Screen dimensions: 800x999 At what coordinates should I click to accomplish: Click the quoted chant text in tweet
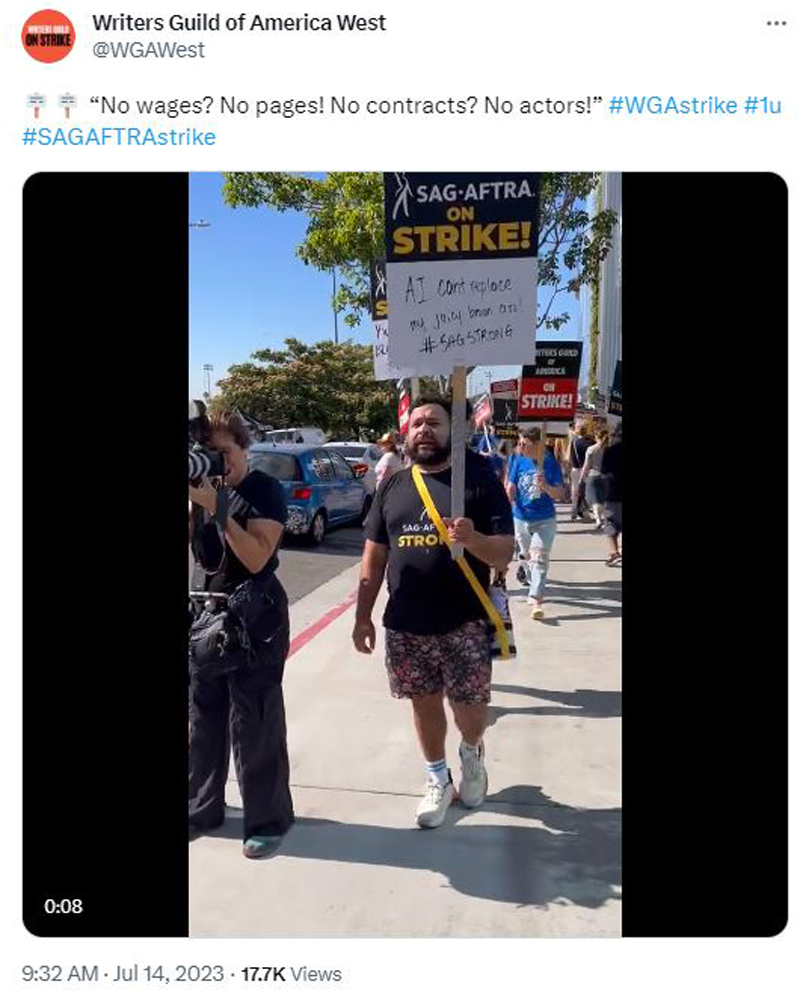coord(346,105)
